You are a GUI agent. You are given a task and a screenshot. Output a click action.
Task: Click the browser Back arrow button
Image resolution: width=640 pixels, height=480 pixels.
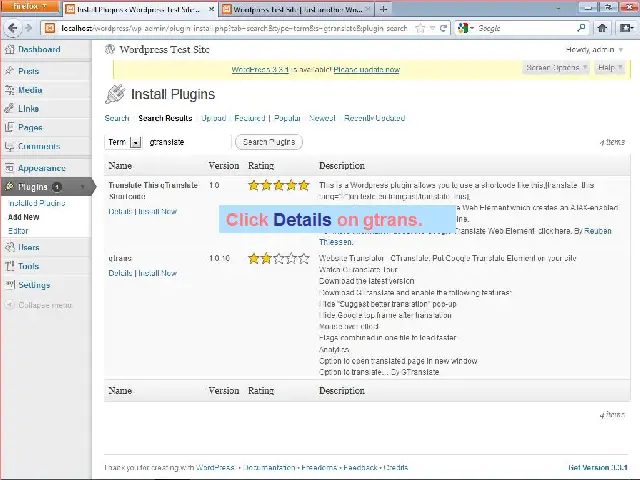coord(12,28)
